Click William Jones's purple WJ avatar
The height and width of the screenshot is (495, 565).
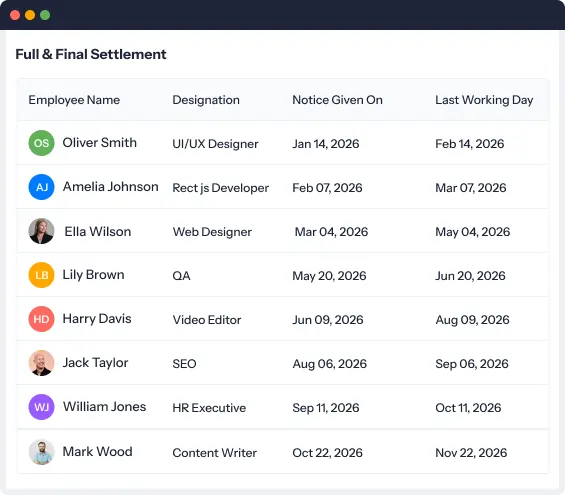tap(41, 407)
